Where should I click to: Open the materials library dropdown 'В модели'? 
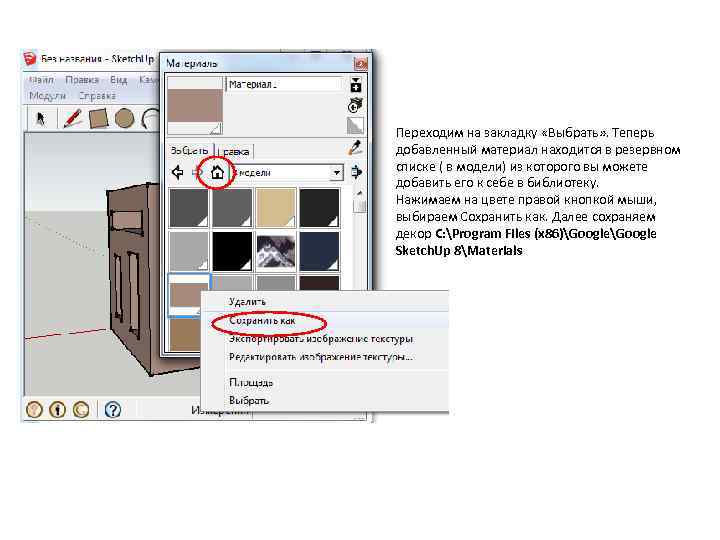[x=287, y=173]
